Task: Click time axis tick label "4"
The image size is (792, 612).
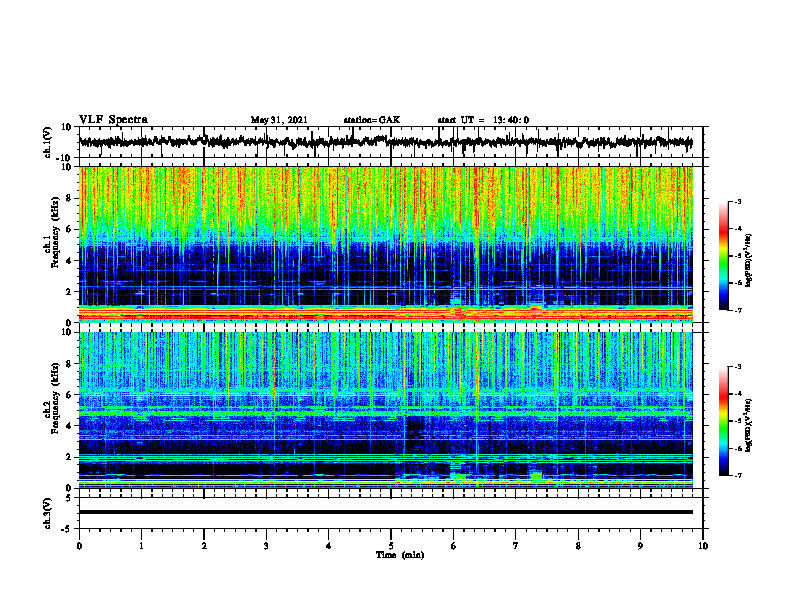Action: pos(329,546)
